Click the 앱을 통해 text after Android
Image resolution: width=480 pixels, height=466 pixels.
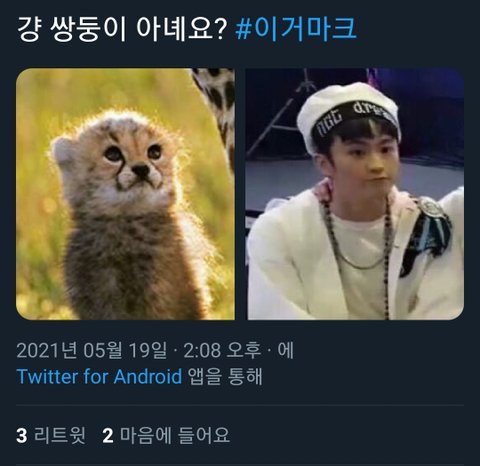click(225, 377)
